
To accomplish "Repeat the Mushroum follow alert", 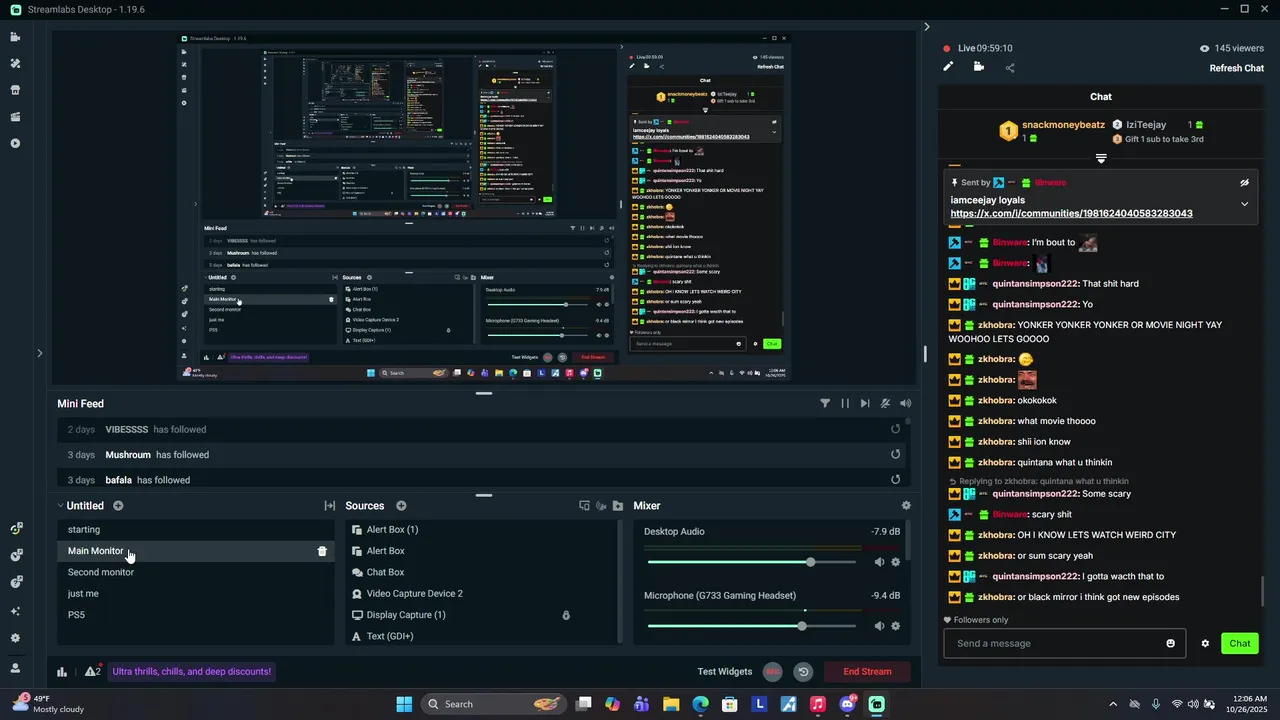I will (x=896, y=454).
